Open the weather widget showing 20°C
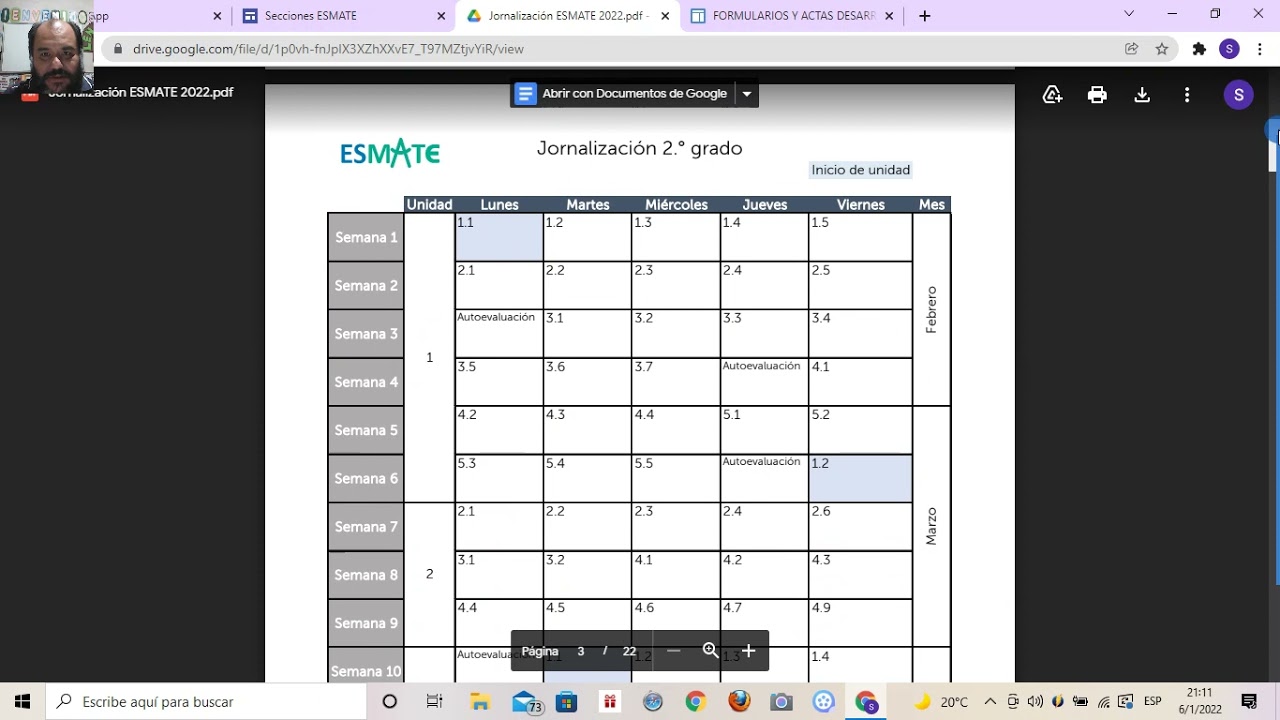Screen dimensions: 1280x720 tap(942, 702)
